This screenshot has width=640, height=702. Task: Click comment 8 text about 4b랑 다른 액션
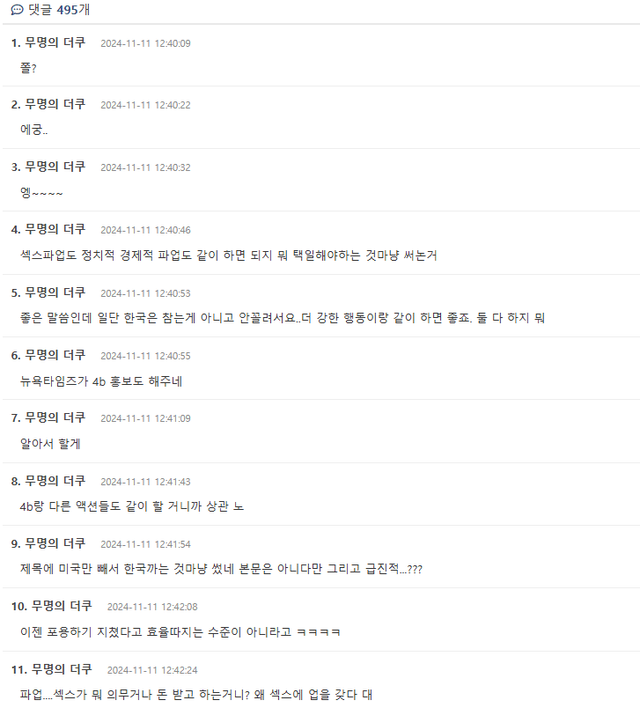point(132,506)
